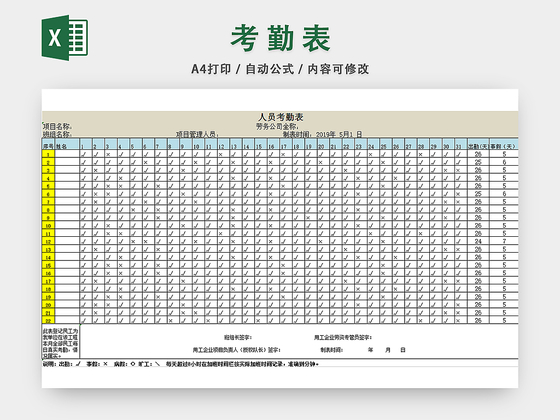Image resolution: width=560 pixels, height=420 pixels.
Task: Click yellow serial number cell 4
Action: pyautogui.click(x=48, y=178)
